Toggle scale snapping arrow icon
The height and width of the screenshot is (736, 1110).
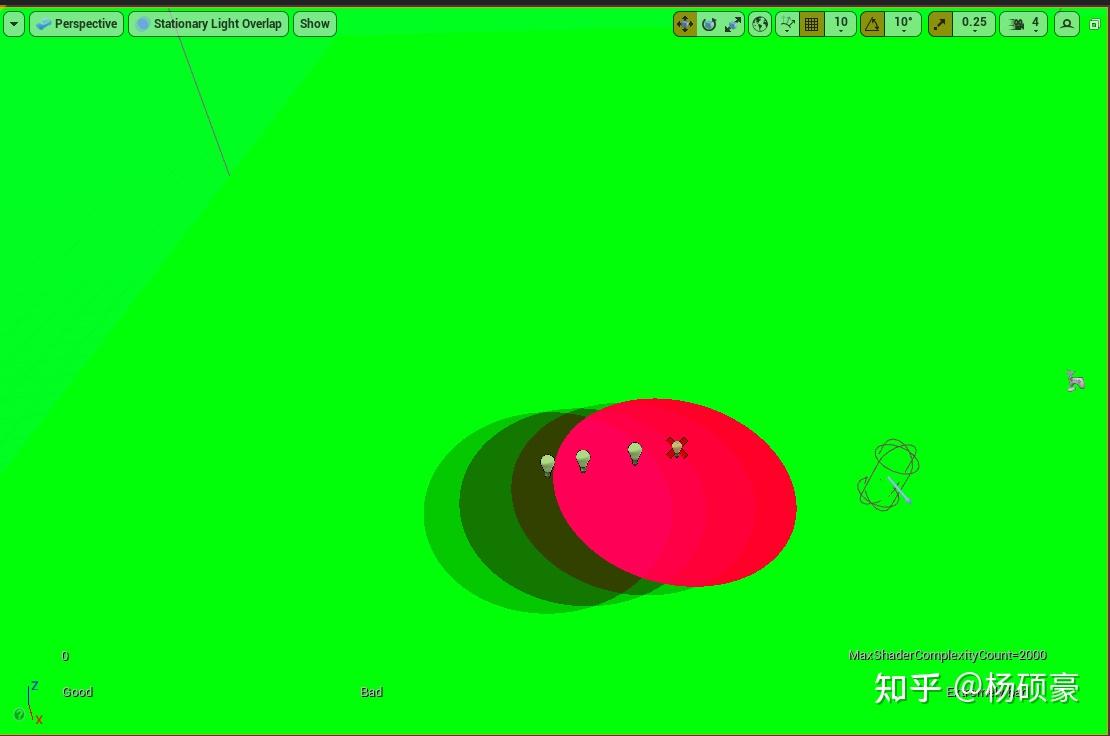coord(940,24)
